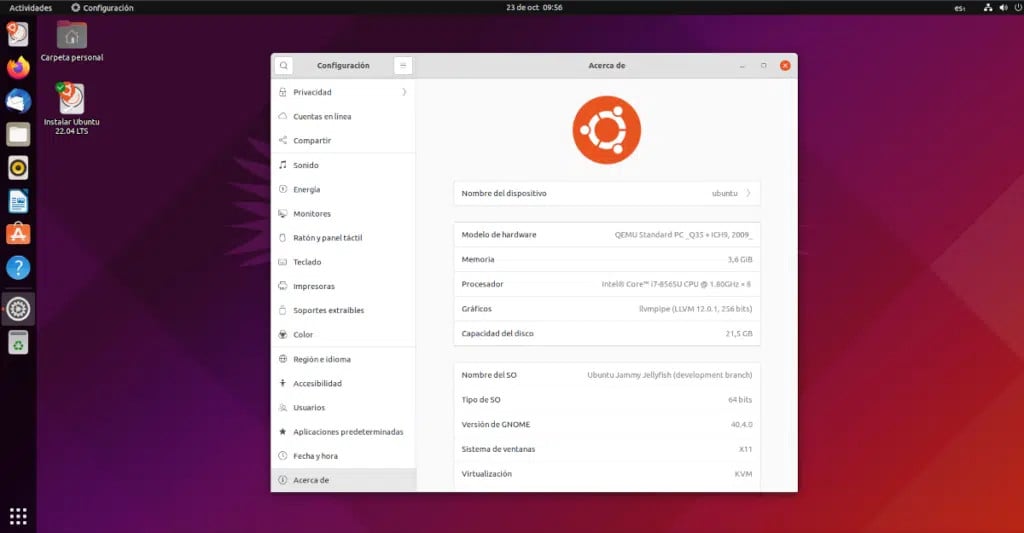Click the Settings gear icon in the dock
The image size is (1024, 533).
pos(18,309)
